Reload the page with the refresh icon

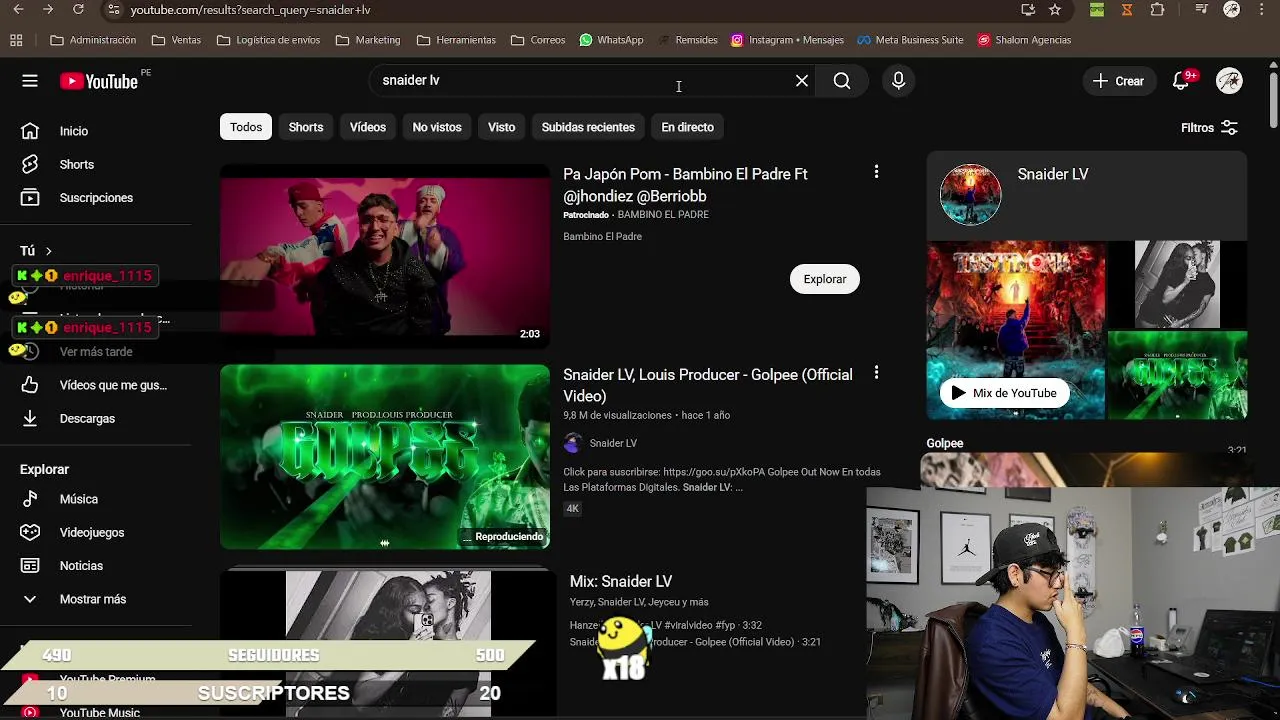[x=78, y=10]
